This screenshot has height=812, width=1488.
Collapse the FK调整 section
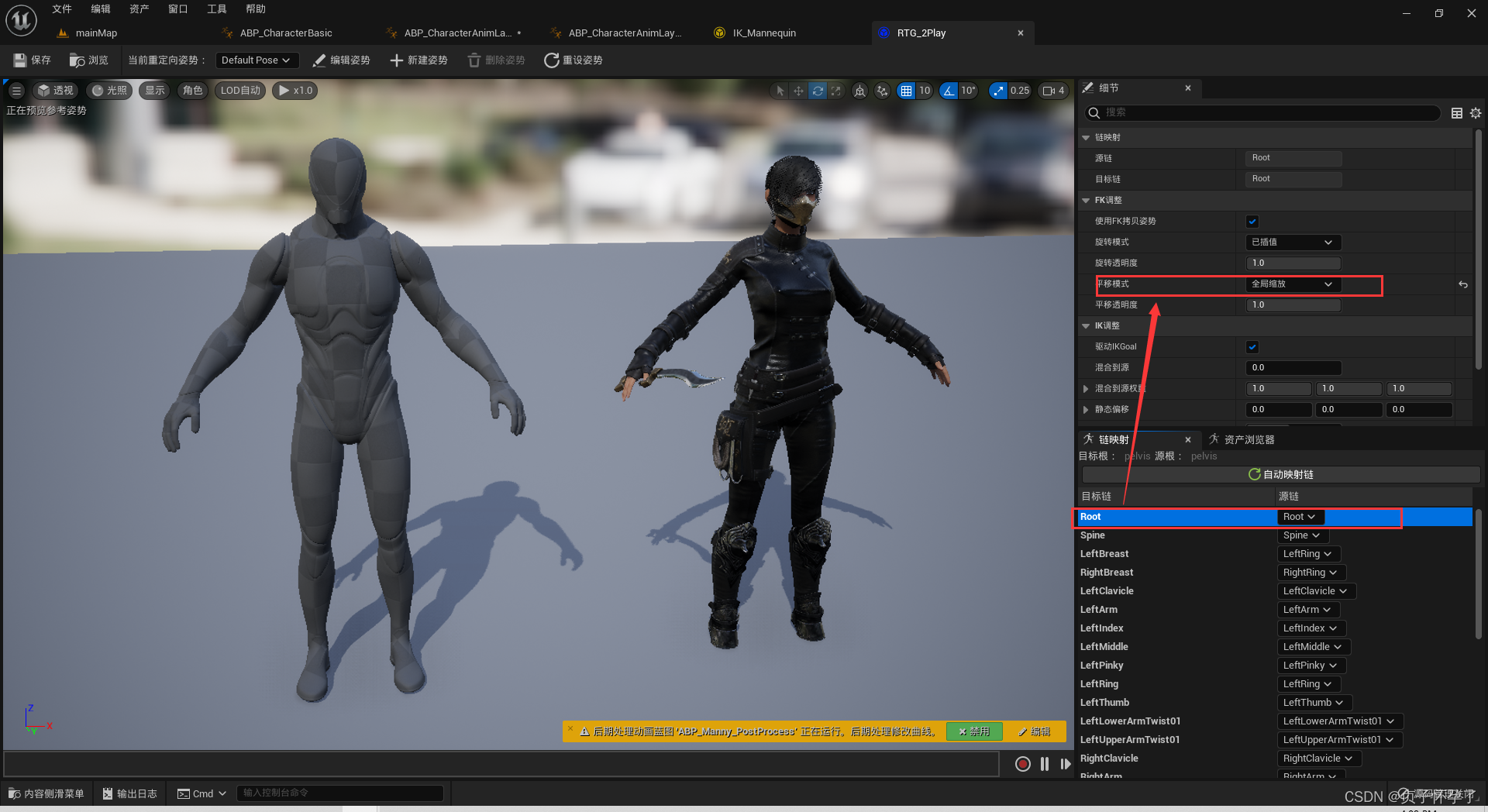coord(1086,201)
